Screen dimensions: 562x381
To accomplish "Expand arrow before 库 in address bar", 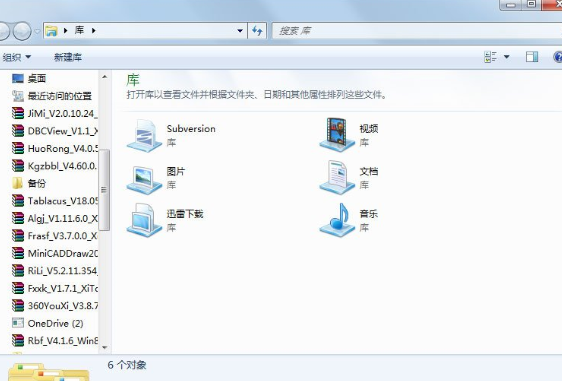I will 66,31.
